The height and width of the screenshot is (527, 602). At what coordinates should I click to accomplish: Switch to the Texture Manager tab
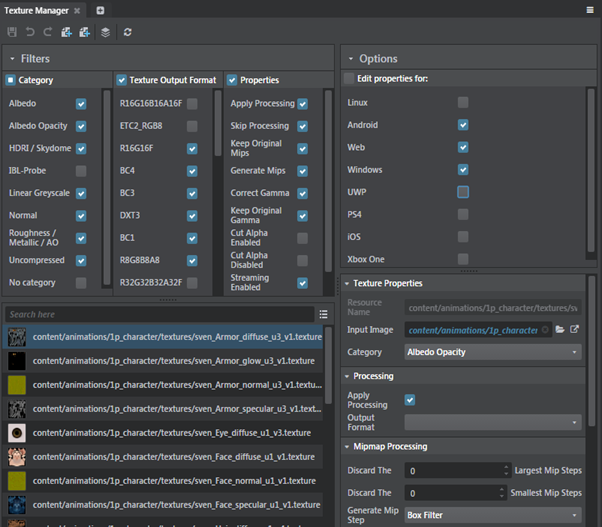point(35,10)
